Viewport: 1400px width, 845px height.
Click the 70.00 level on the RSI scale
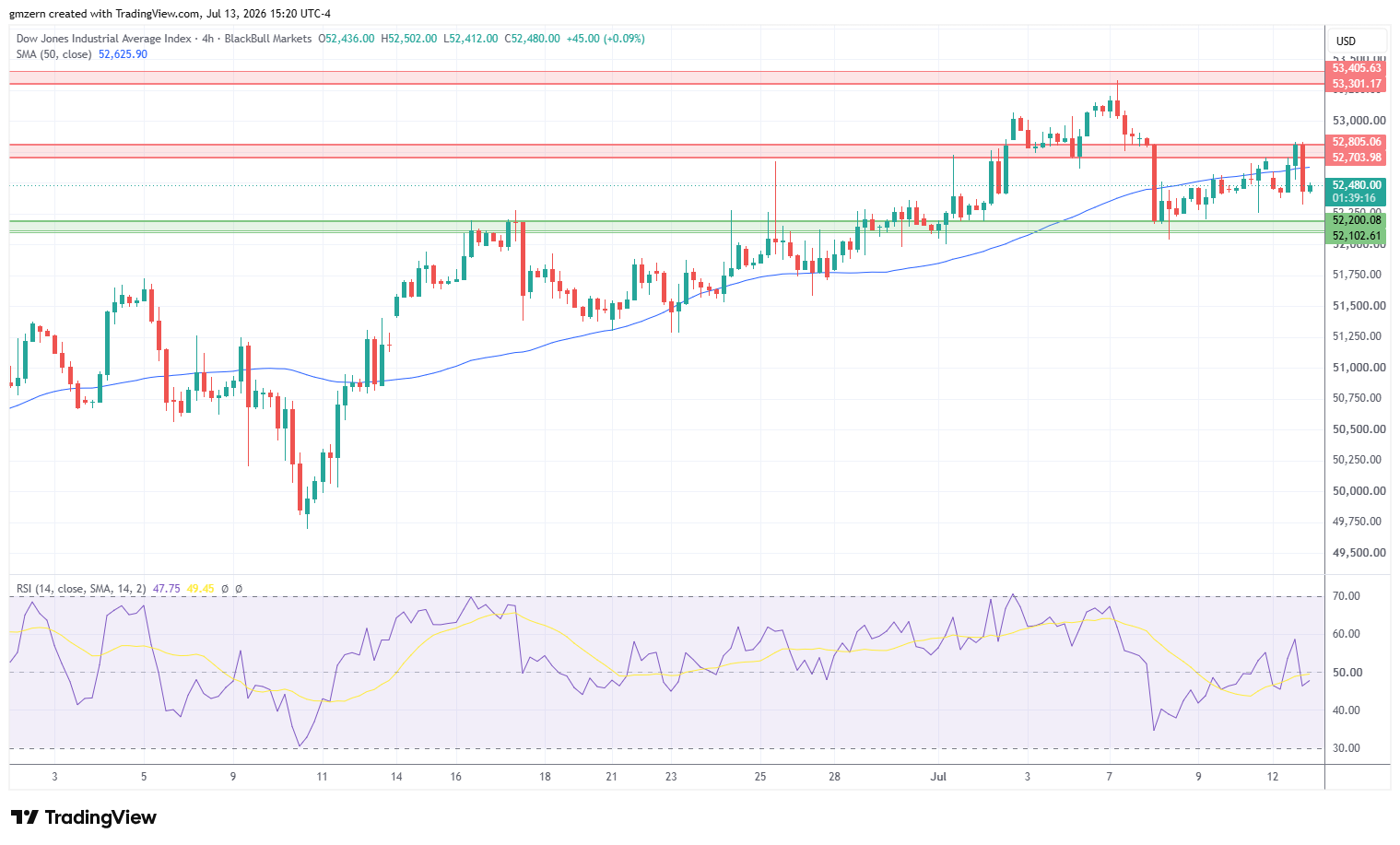click(x=1347, y=596)
